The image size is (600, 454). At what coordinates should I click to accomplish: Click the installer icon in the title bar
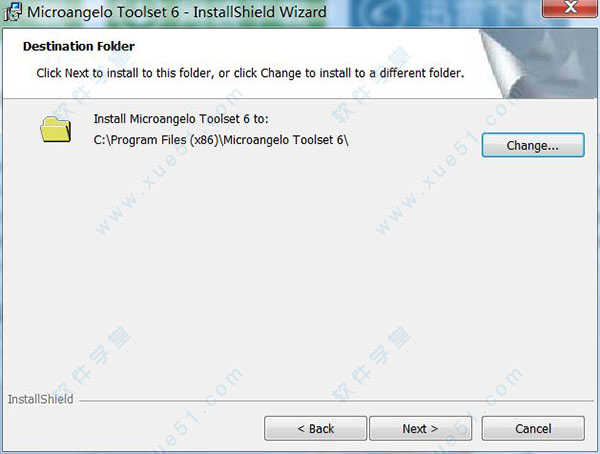pos(13,11)
